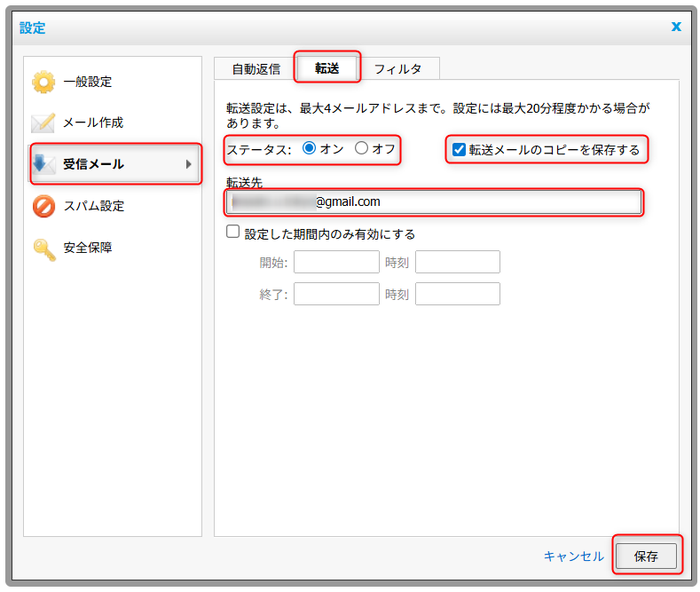Click the gear icon for 一般設定
The width and height of the screenshot is (700, 592).
point(43,82)
